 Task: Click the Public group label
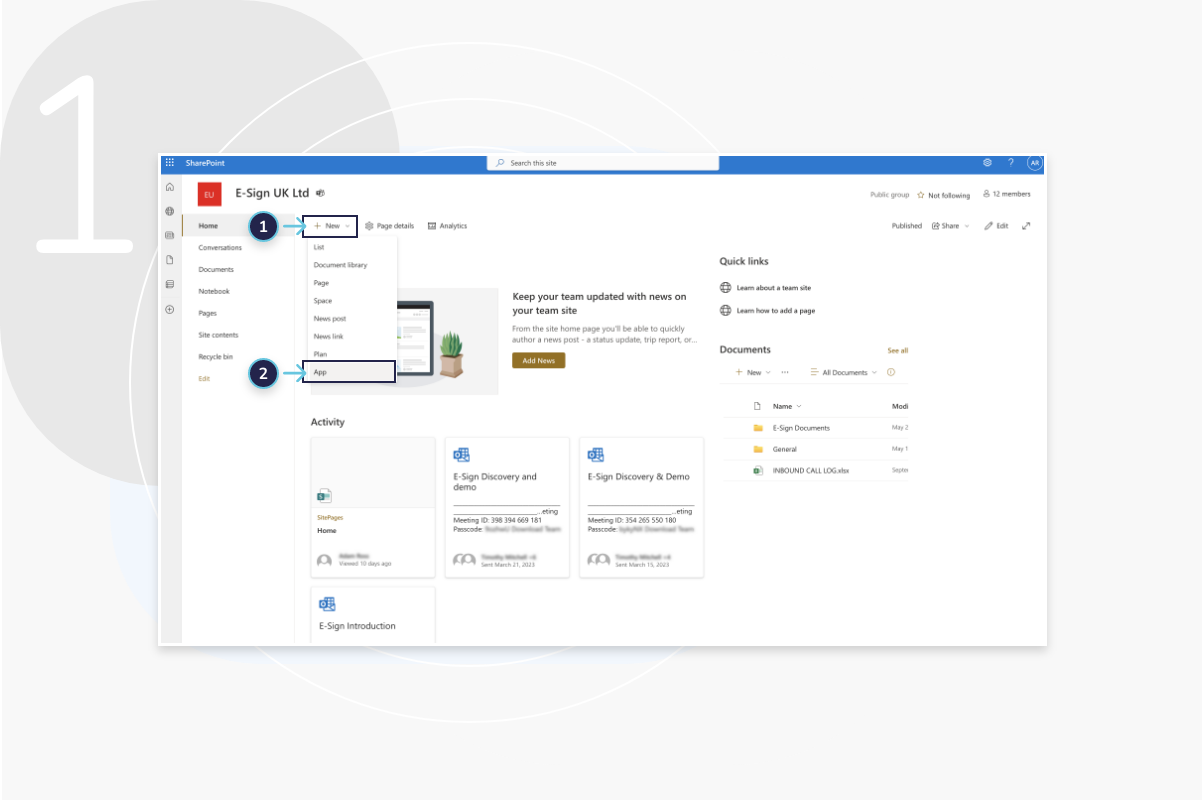click(890, 195)
